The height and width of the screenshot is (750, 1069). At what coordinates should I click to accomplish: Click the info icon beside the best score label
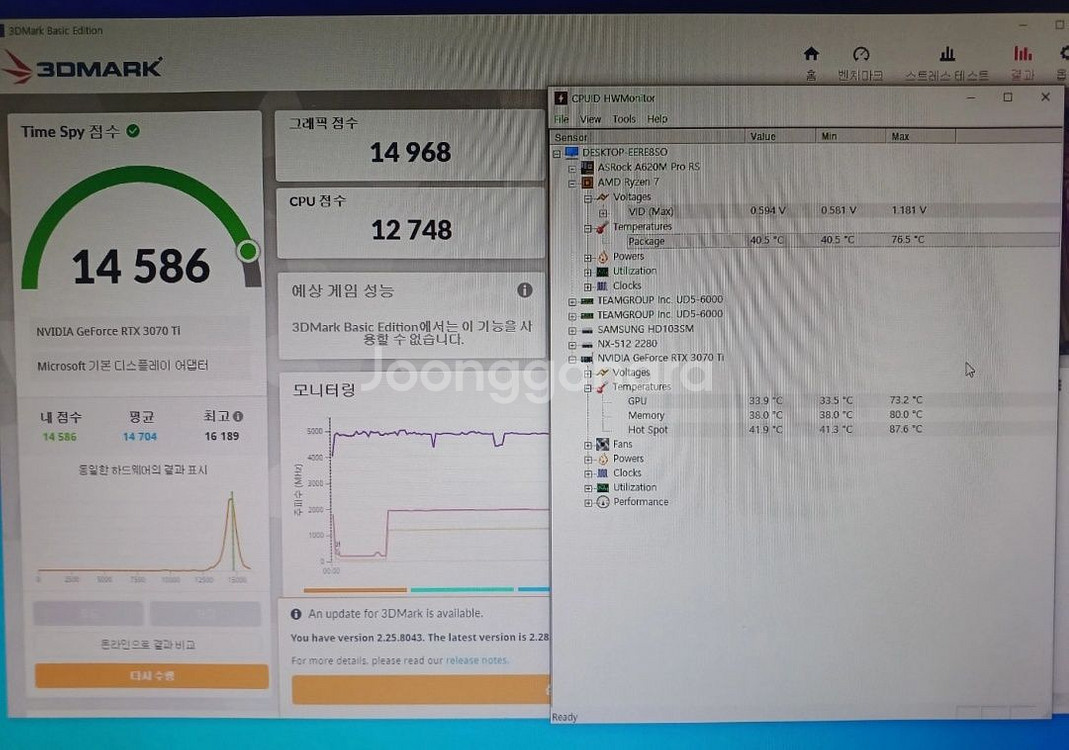tap(238, 416)
